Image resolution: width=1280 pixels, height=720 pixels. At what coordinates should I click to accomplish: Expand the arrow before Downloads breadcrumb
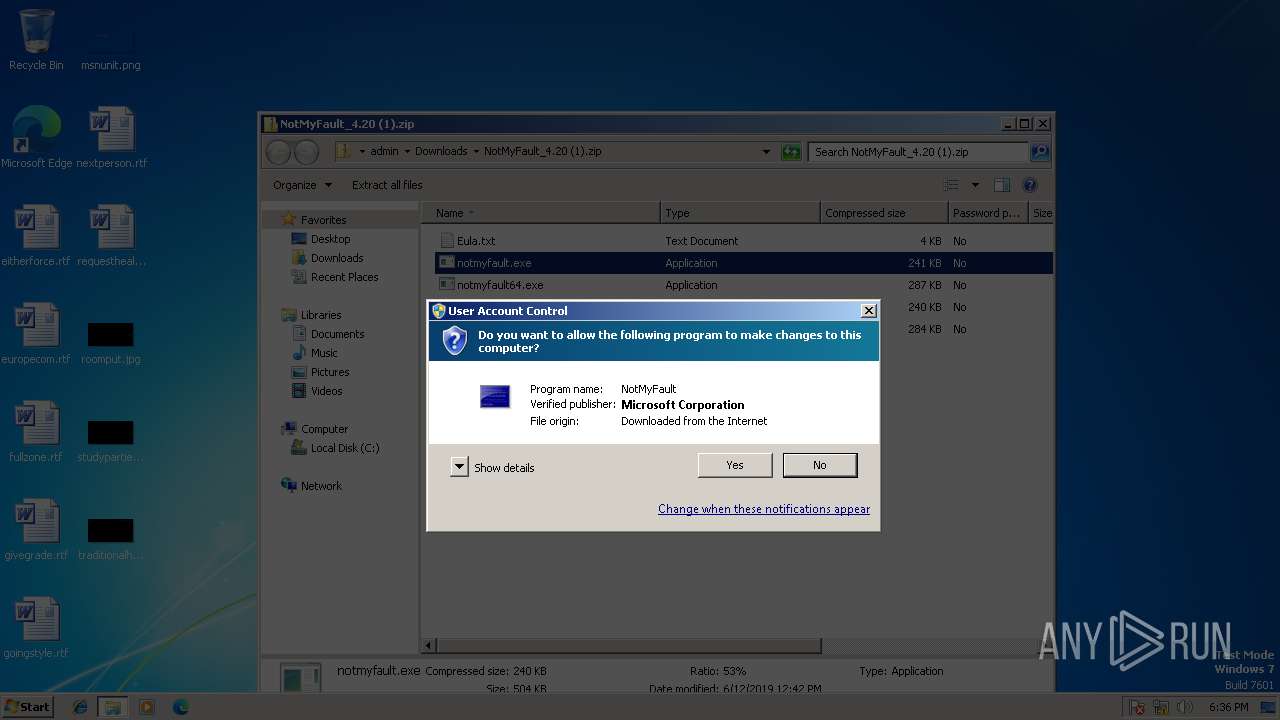click(x=407, y=152)
